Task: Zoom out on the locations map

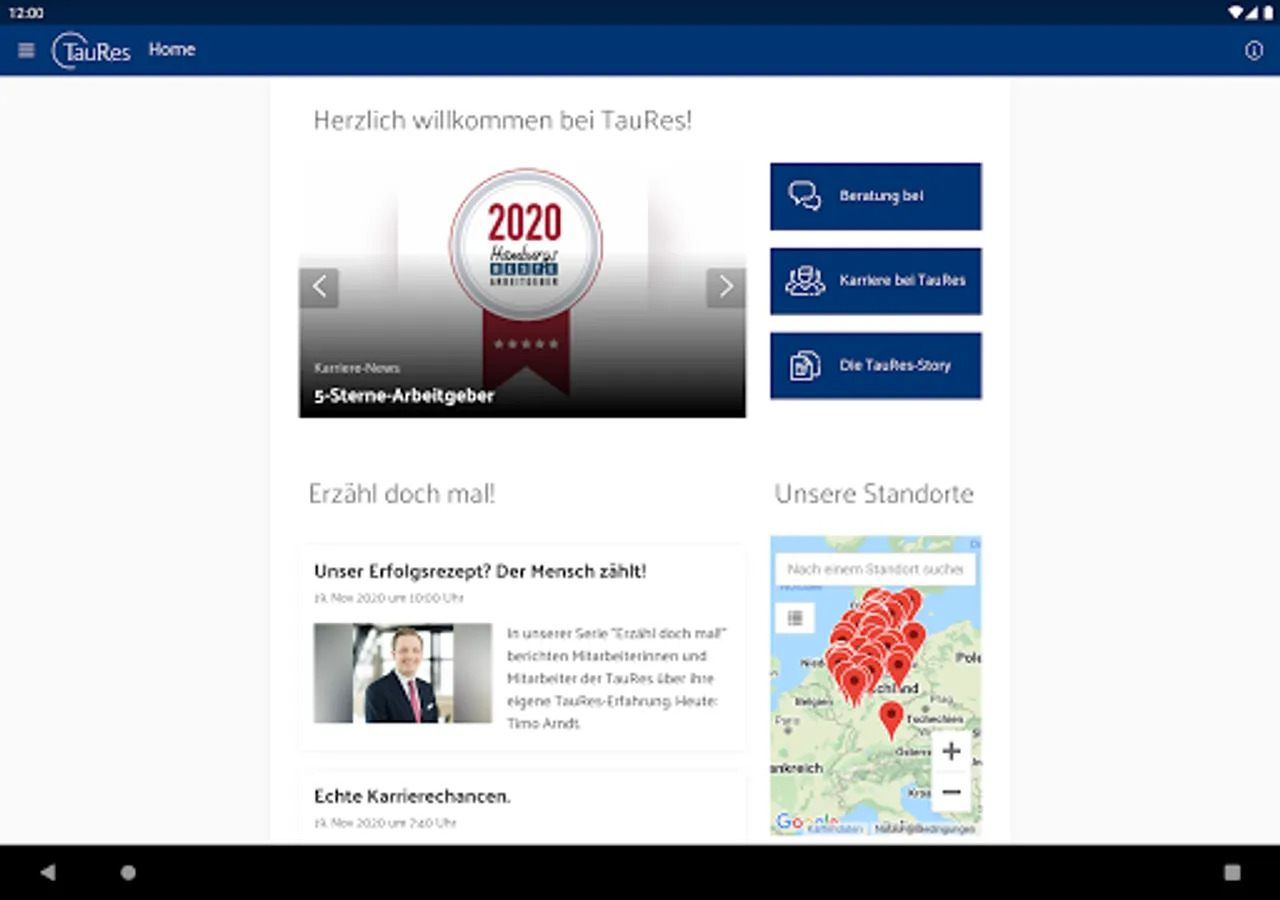Action: pos(951,792)
